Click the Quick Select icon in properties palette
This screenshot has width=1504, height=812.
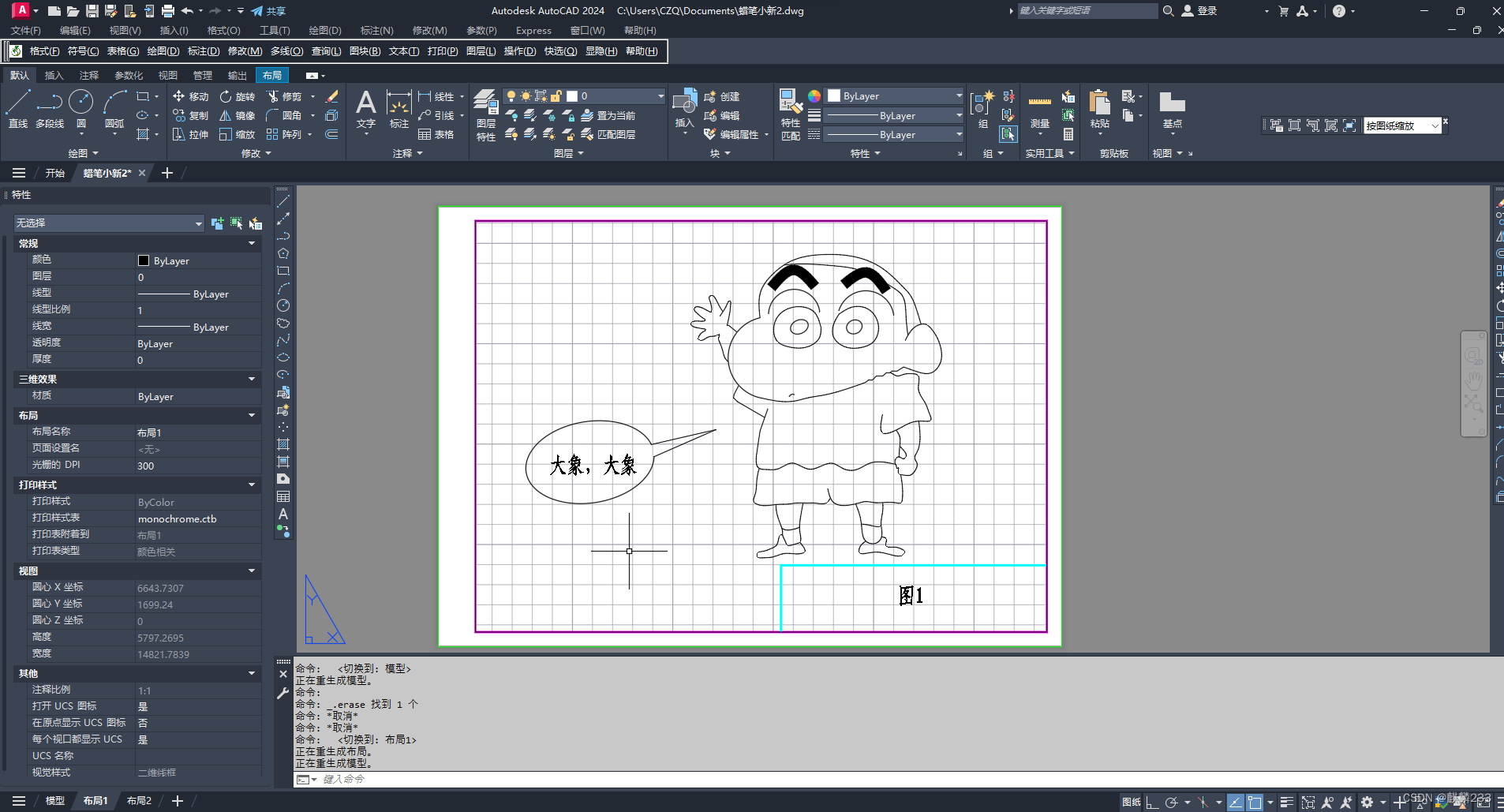(x=256, y=223)
